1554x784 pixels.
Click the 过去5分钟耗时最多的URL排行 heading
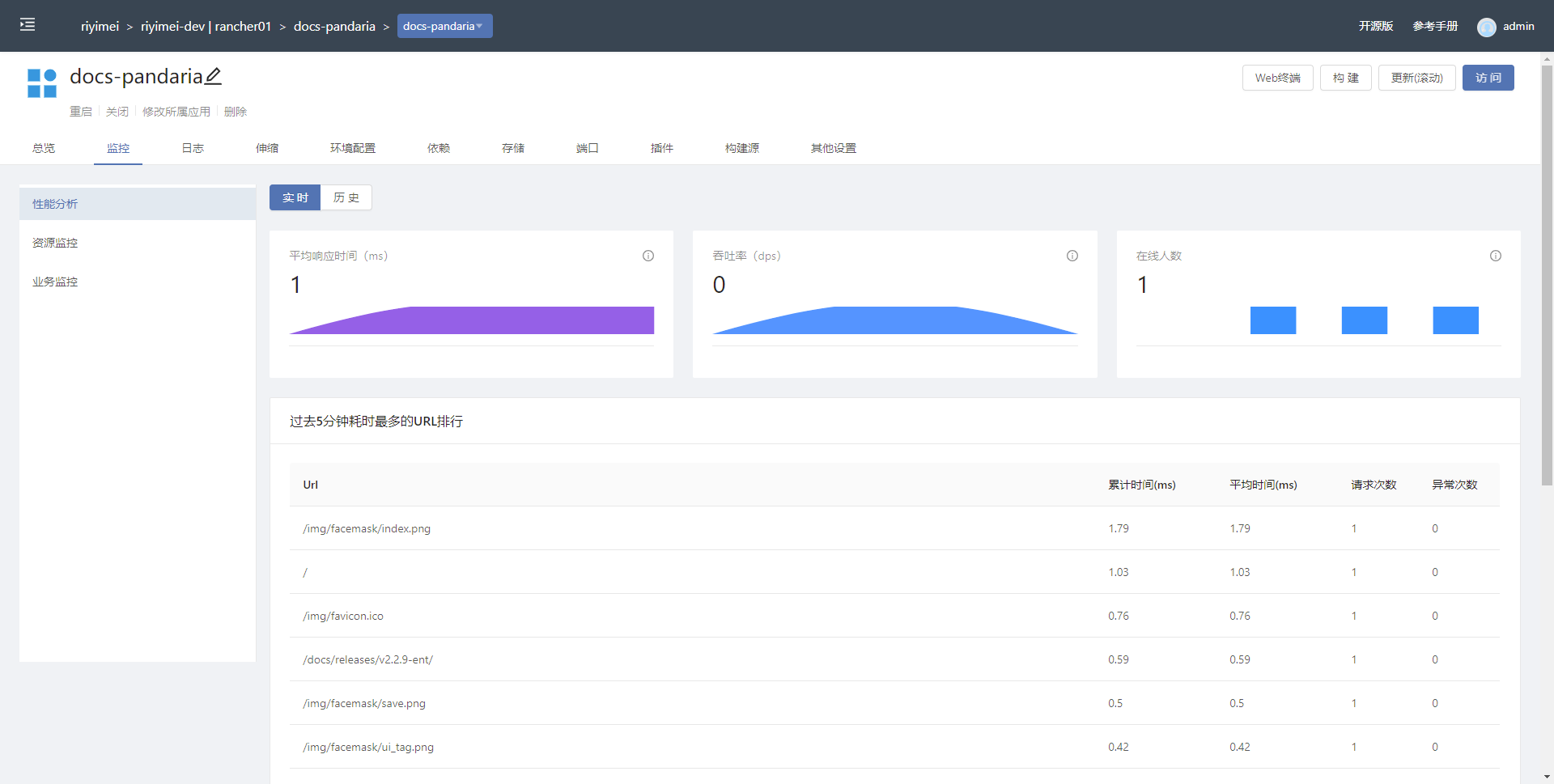376,421
